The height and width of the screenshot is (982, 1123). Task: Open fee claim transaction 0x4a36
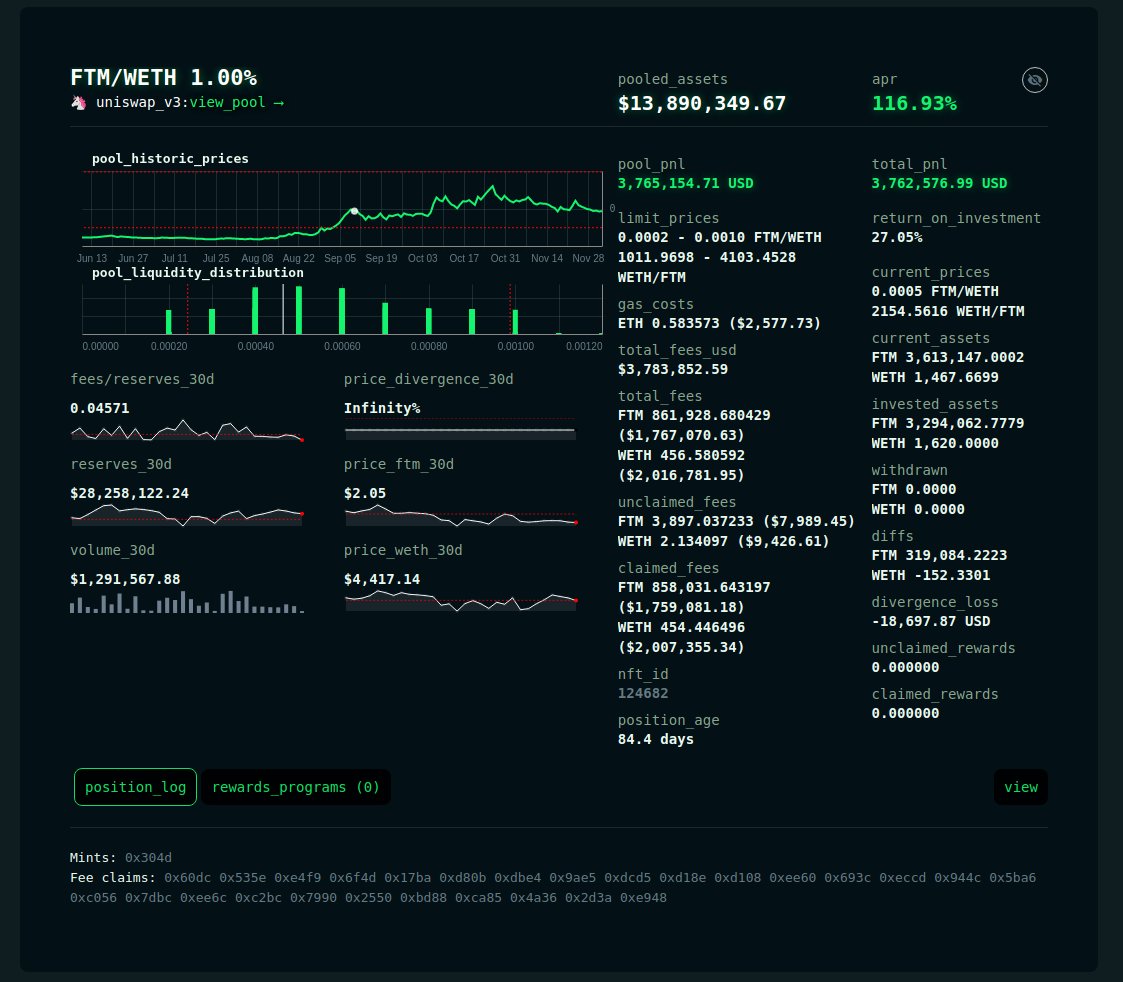pos(534,897)
